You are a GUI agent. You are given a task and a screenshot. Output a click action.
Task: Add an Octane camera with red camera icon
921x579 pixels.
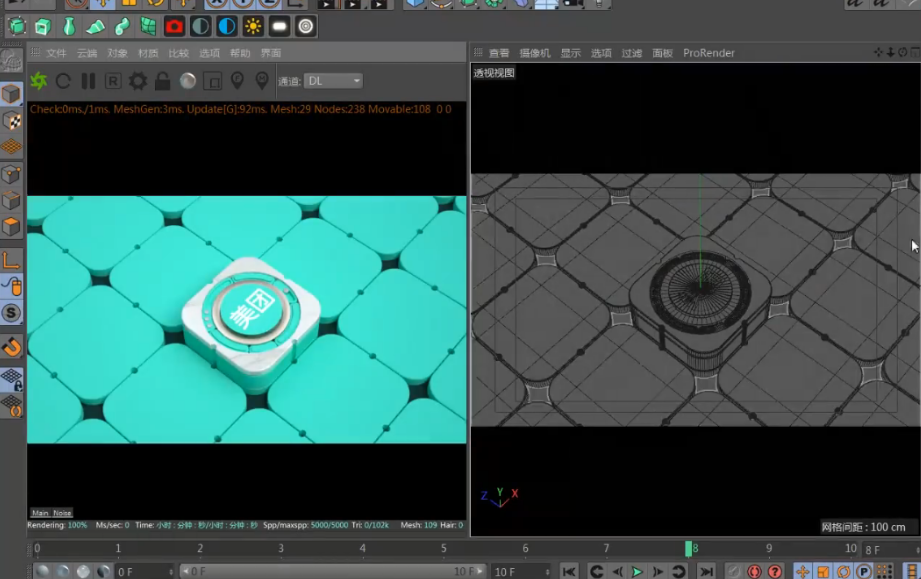coord(174,26)
